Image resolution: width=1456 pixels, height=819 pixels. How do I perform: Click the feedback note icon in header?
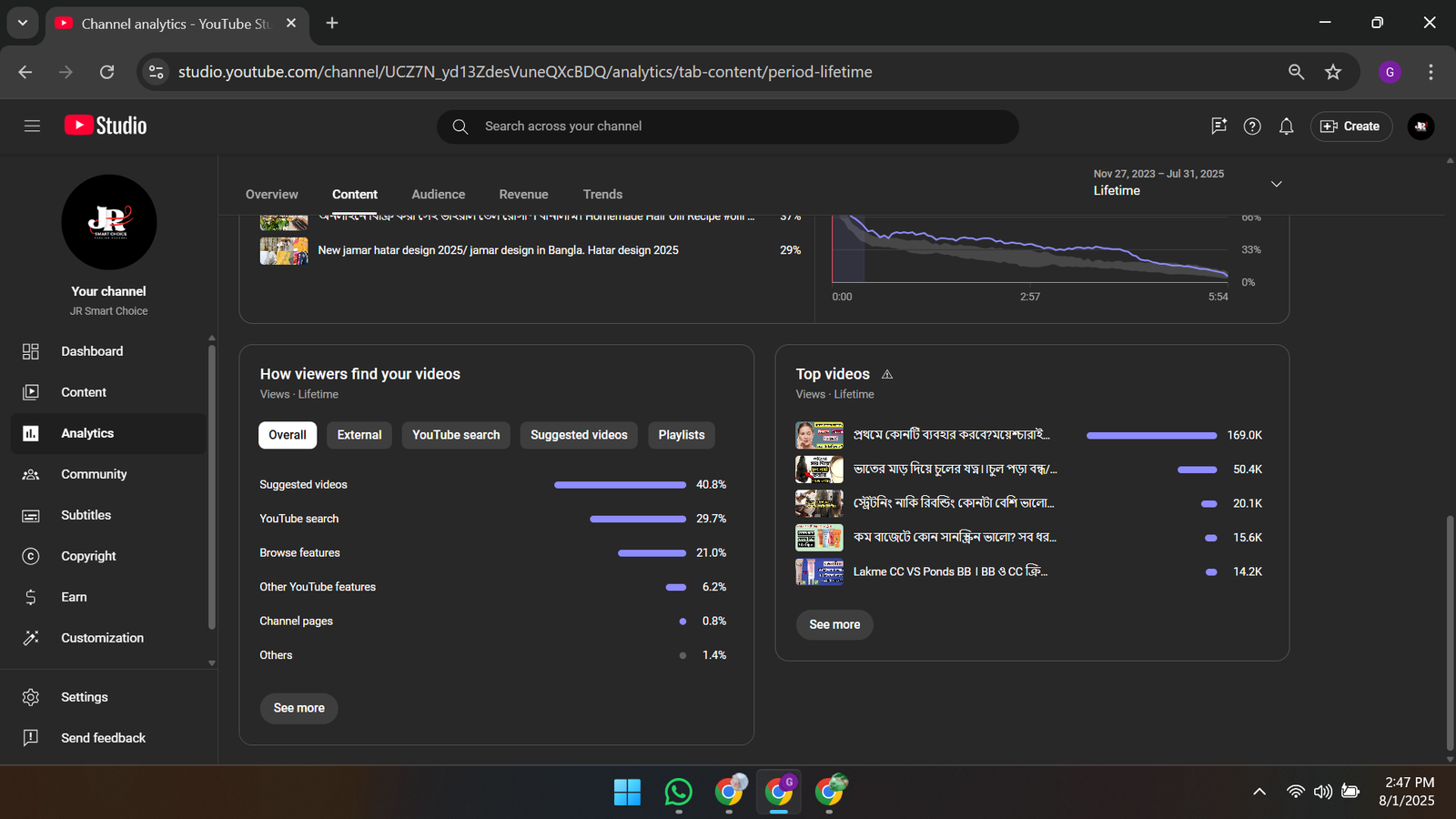(x=1218, y=126)
